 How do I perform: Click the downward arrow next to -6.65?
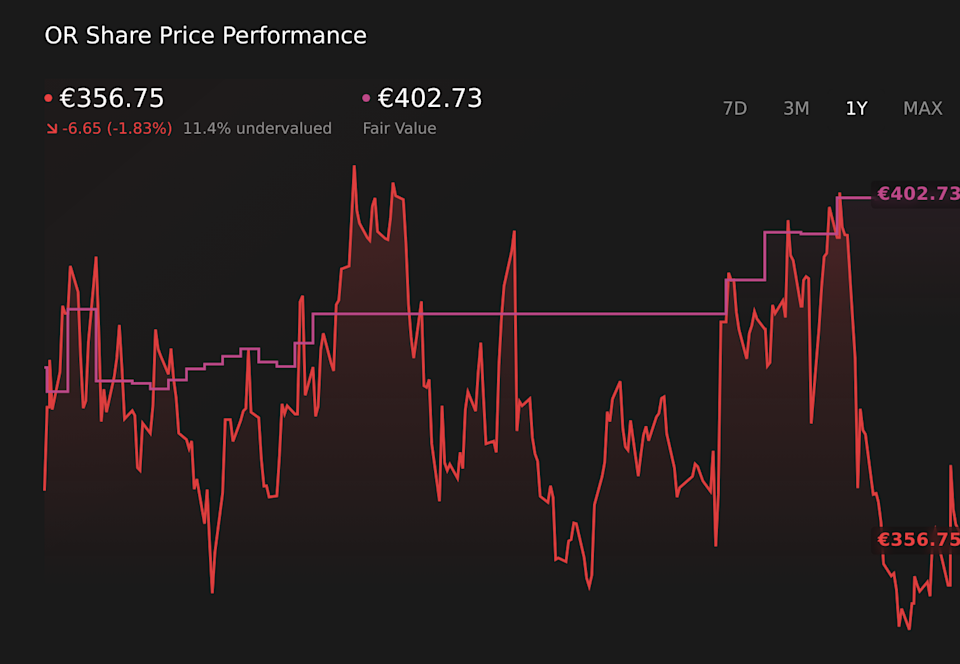coord(53,129)
